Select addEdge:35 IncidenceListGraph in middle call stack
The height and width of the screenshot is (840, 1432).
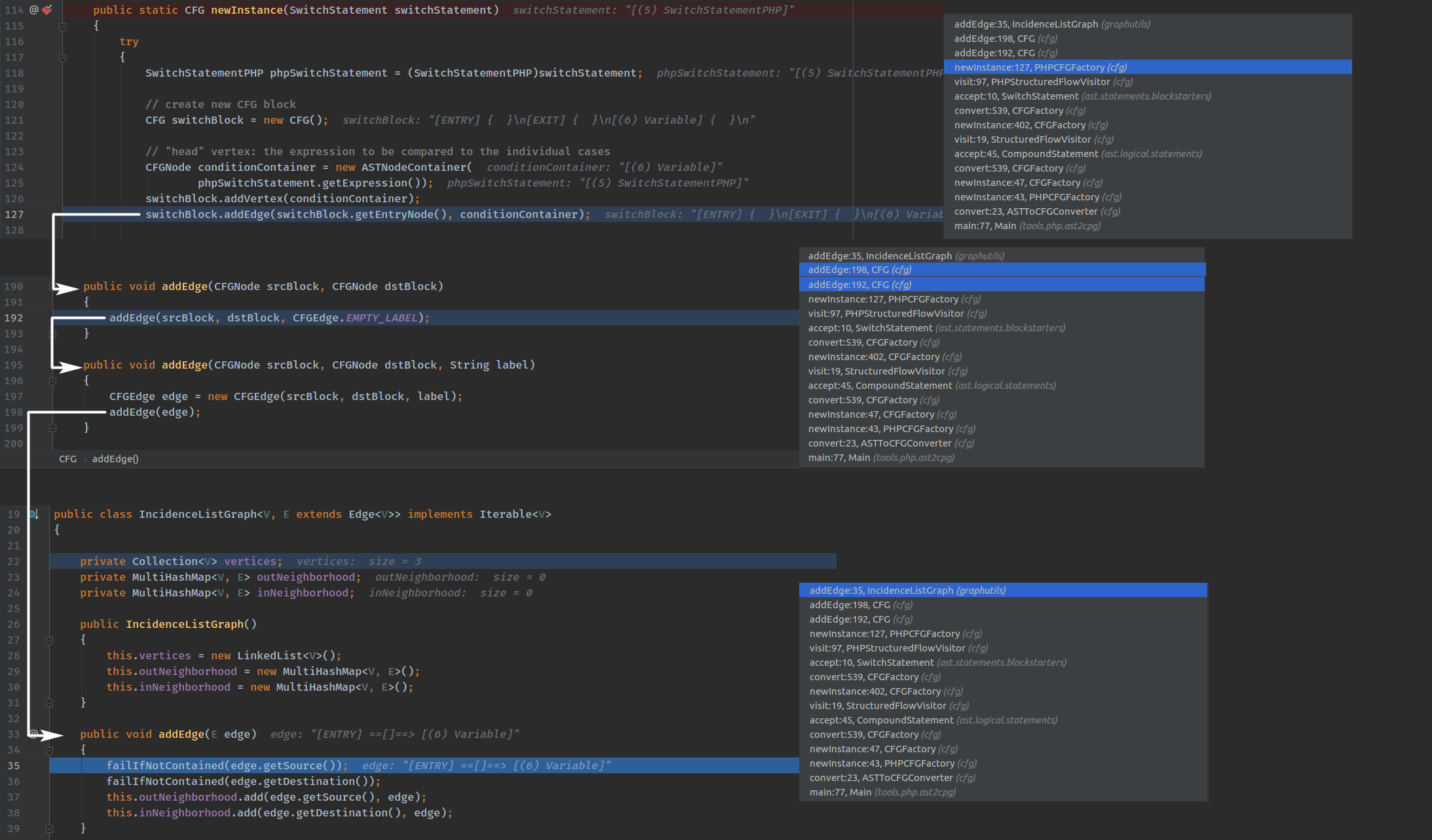point(1002,256)
